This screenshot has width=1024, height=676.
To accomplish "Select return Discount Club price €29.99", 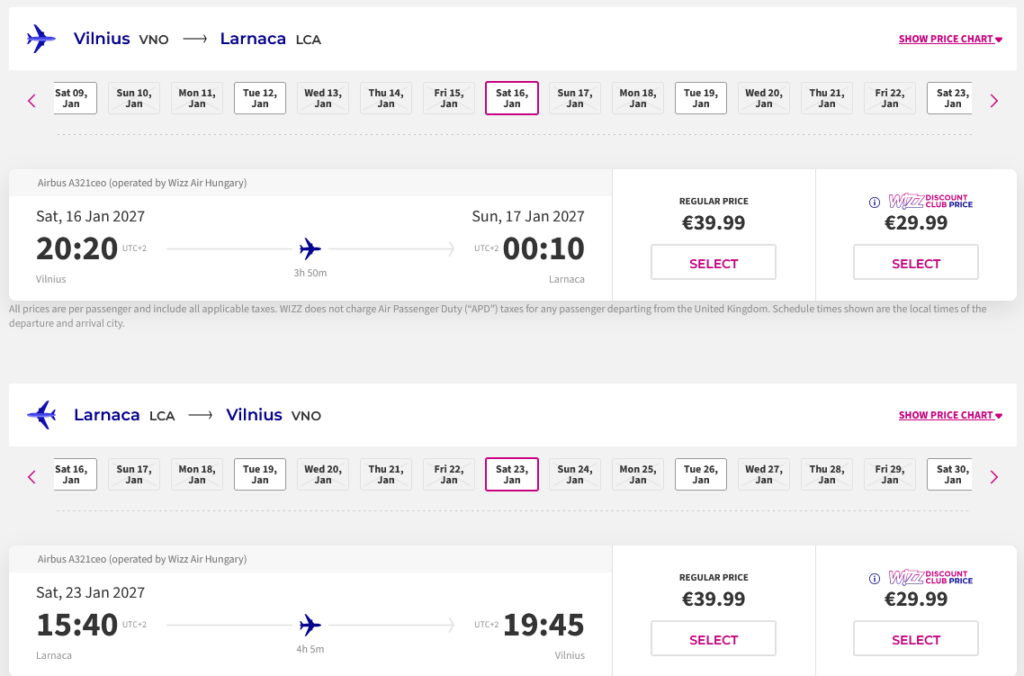I will click(x=915, y=639).
